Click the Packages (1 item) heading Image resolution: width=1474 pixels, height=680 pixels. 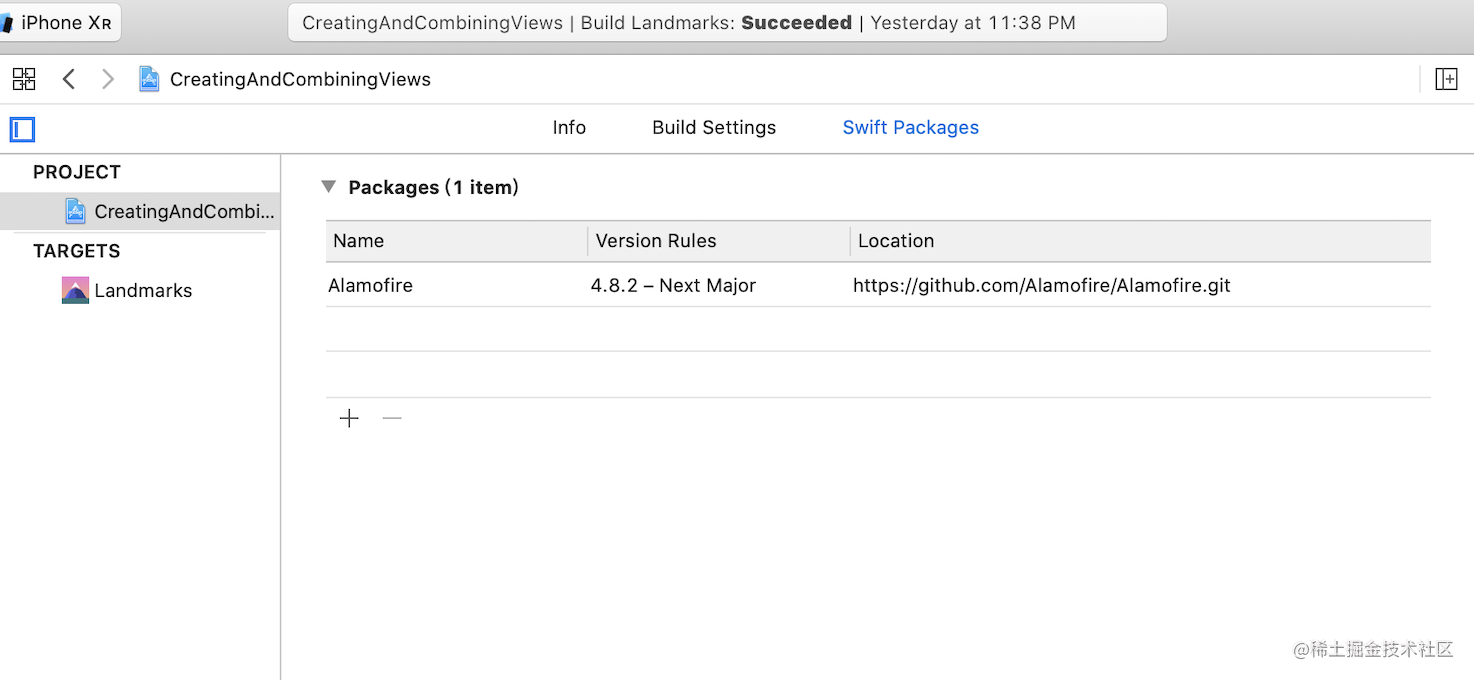coord(433,187)
